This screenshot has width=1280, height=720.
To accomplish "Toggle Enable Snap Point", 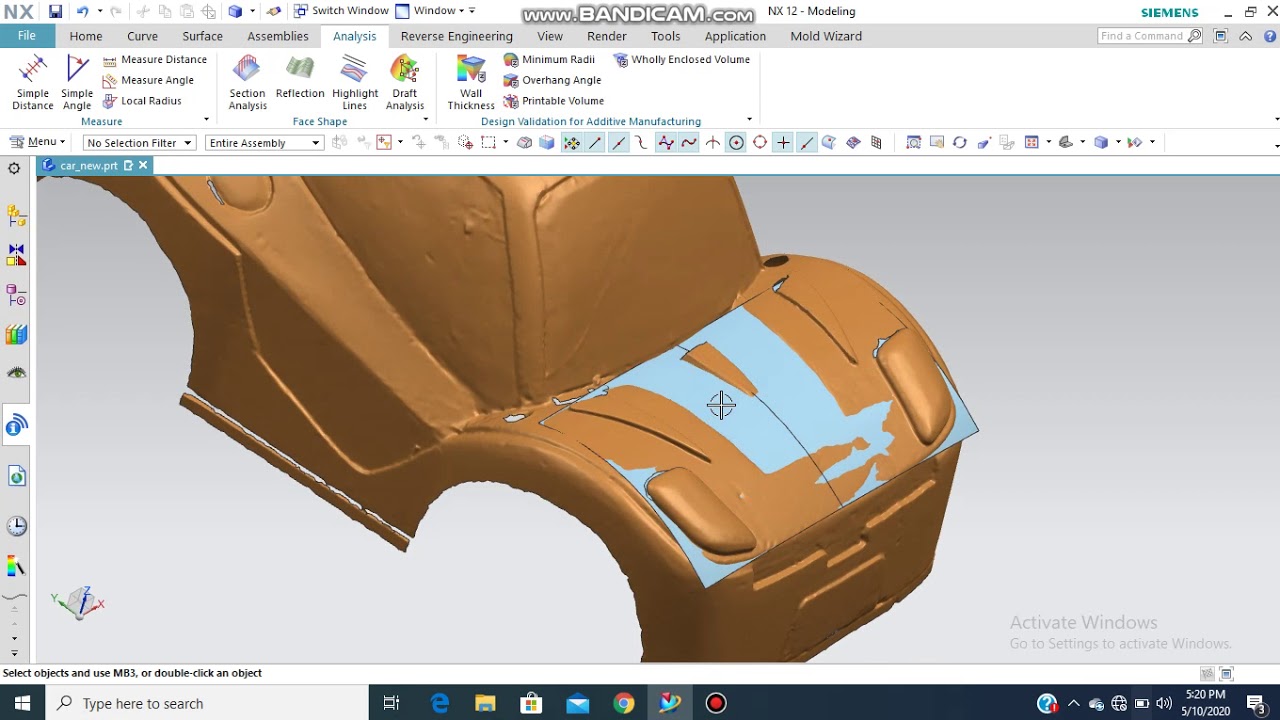I will coord(571,142).
